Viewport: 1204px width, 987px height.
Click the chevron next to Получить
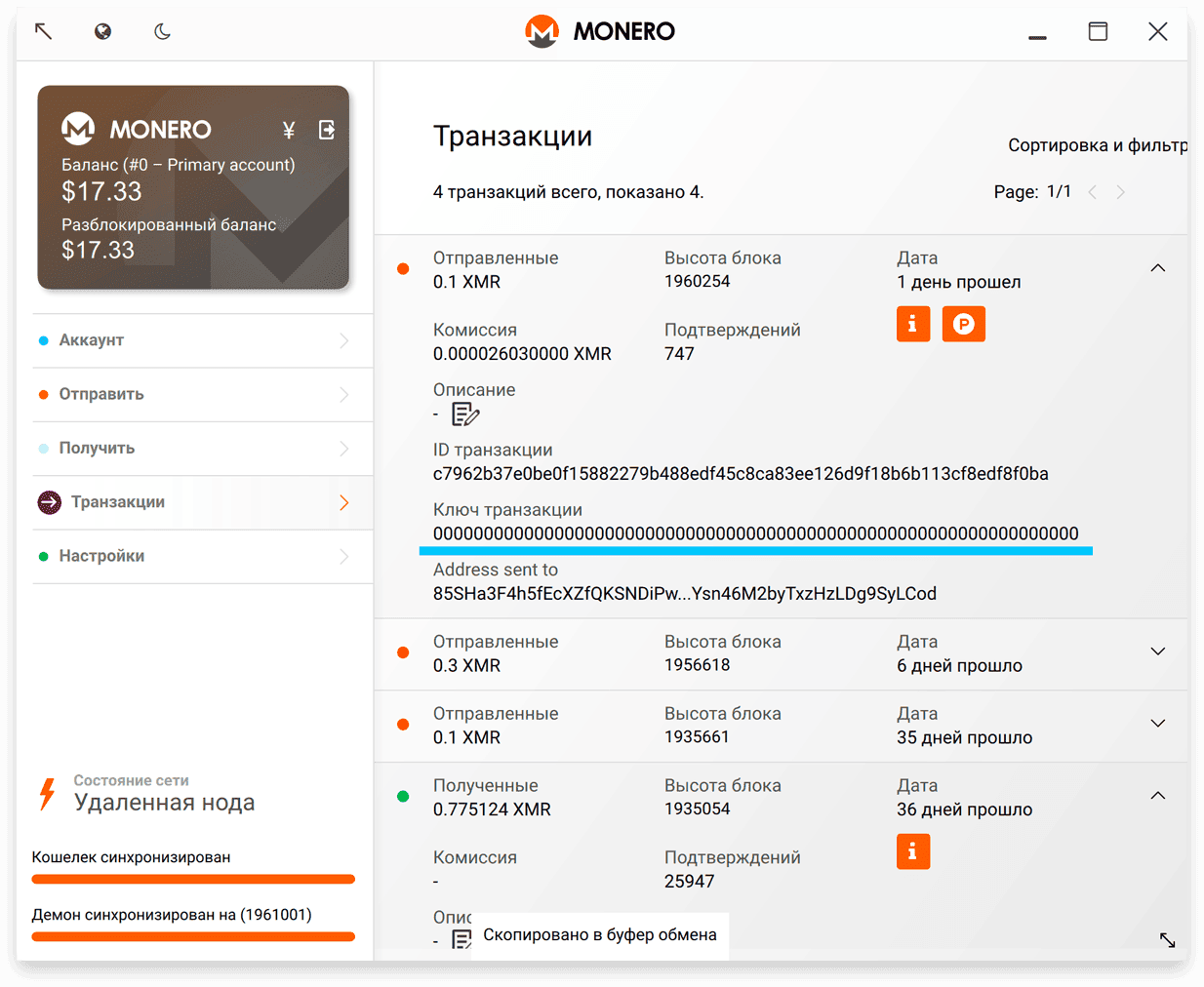point(344,449)
